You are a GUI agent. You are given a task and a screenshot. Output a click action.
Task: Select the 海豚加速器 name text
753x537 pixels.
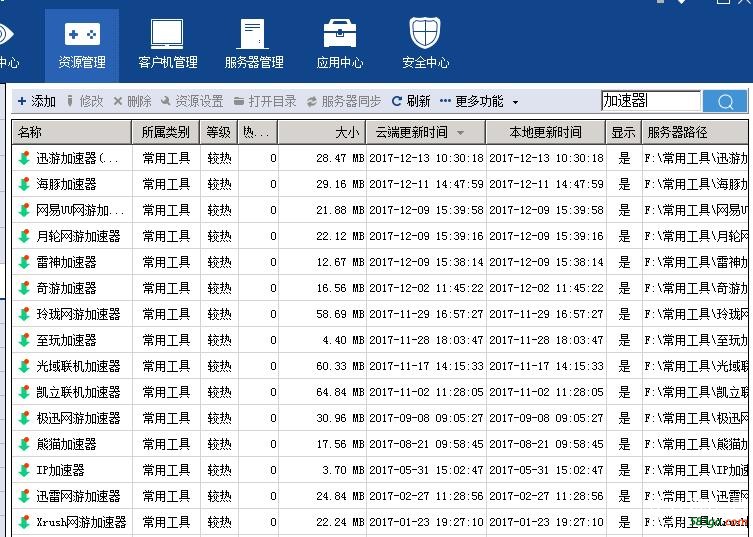click(66, 184)
